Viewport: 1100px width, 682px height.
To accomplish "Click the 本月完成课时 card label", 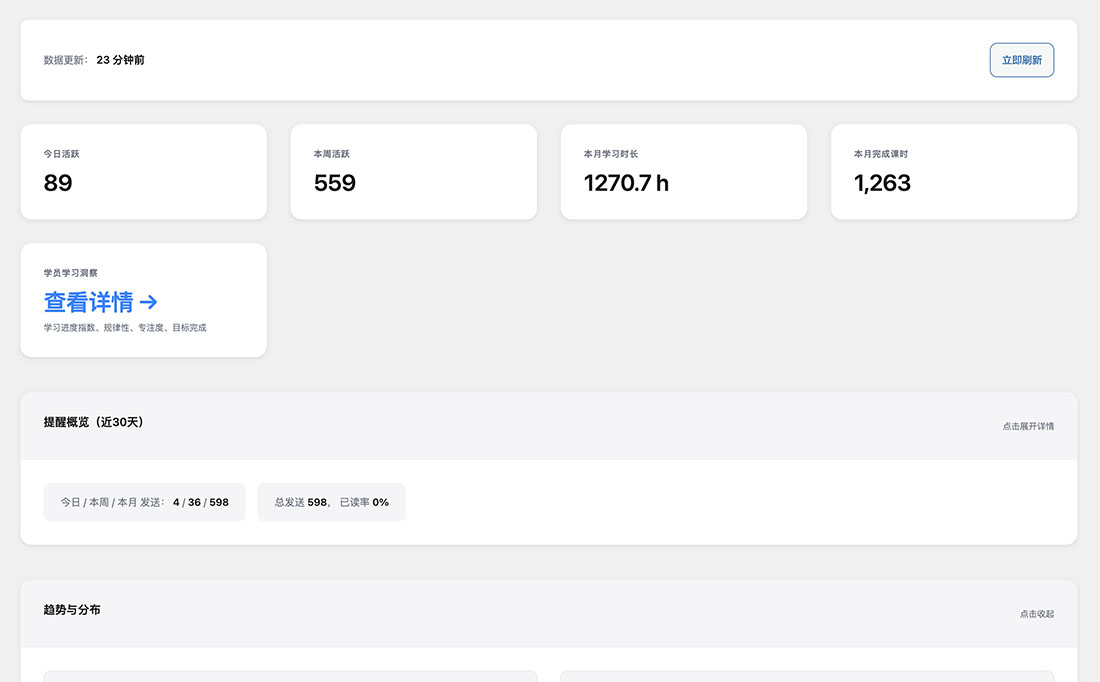I will (880, 154).
